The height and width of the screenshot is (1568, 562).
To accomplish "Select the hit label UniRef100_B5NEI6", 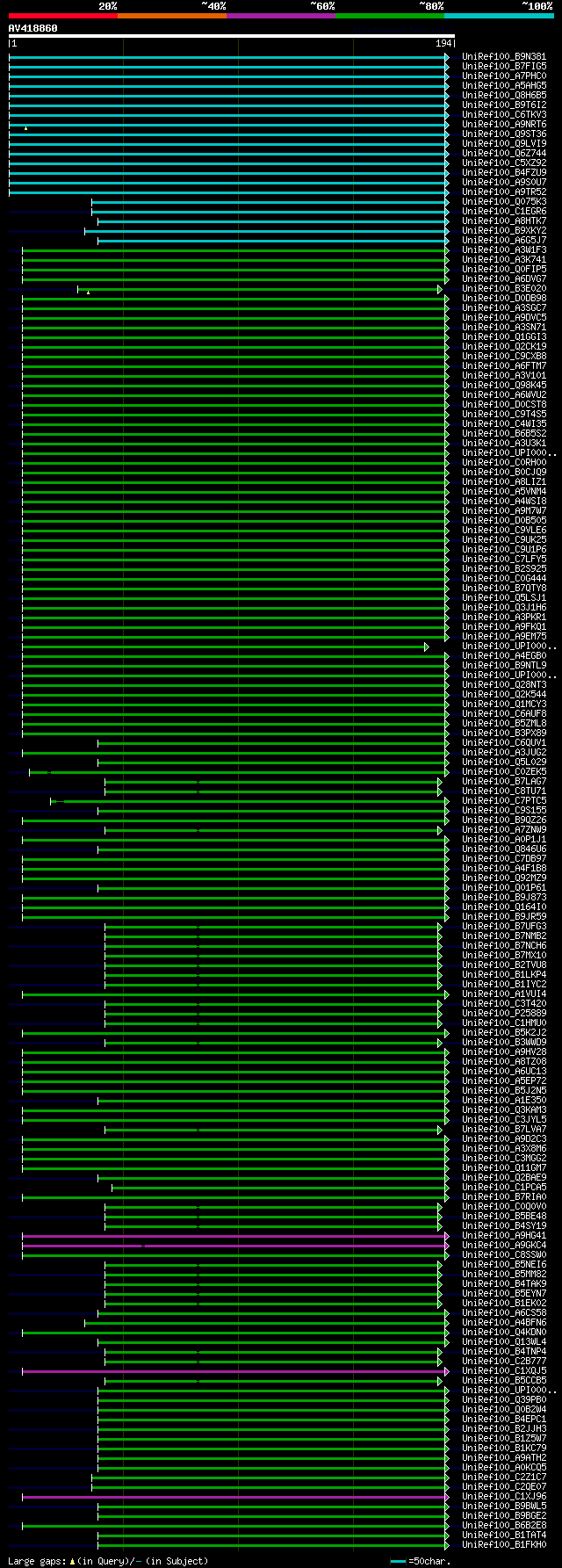I will [x=504, y=1264].
